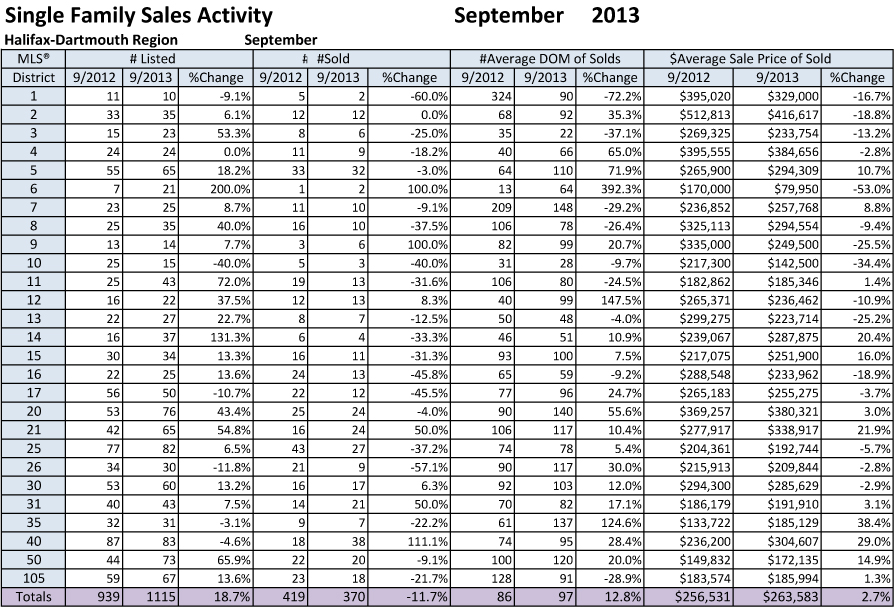Click the "District" header cell
This screenshot has width=895, height=608.
point(33,77)
